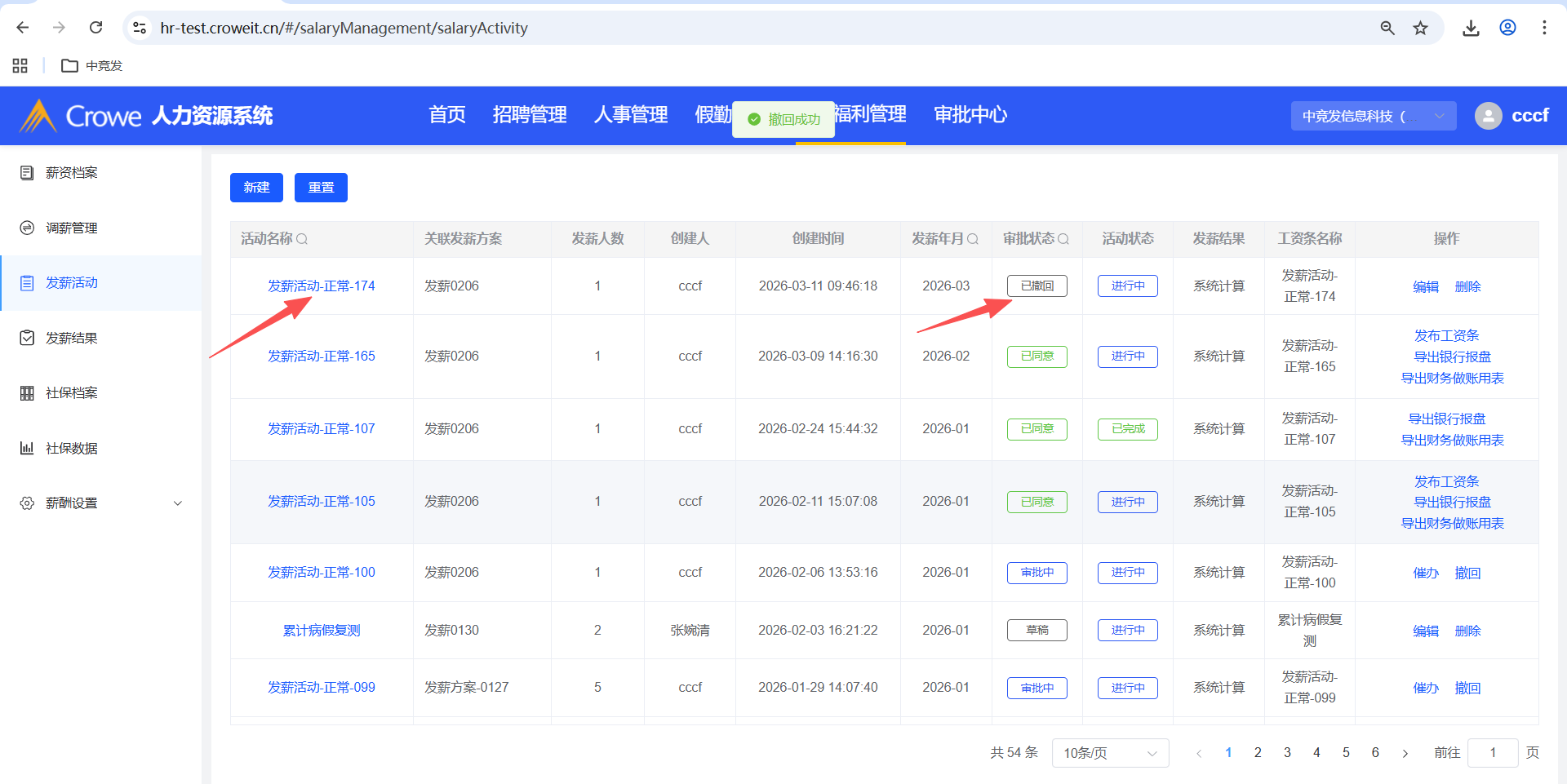Switch to 审批中心 in top navigation
This screenshot has height=784, width=1567.
pyautogui.click(x=970, y=115)
